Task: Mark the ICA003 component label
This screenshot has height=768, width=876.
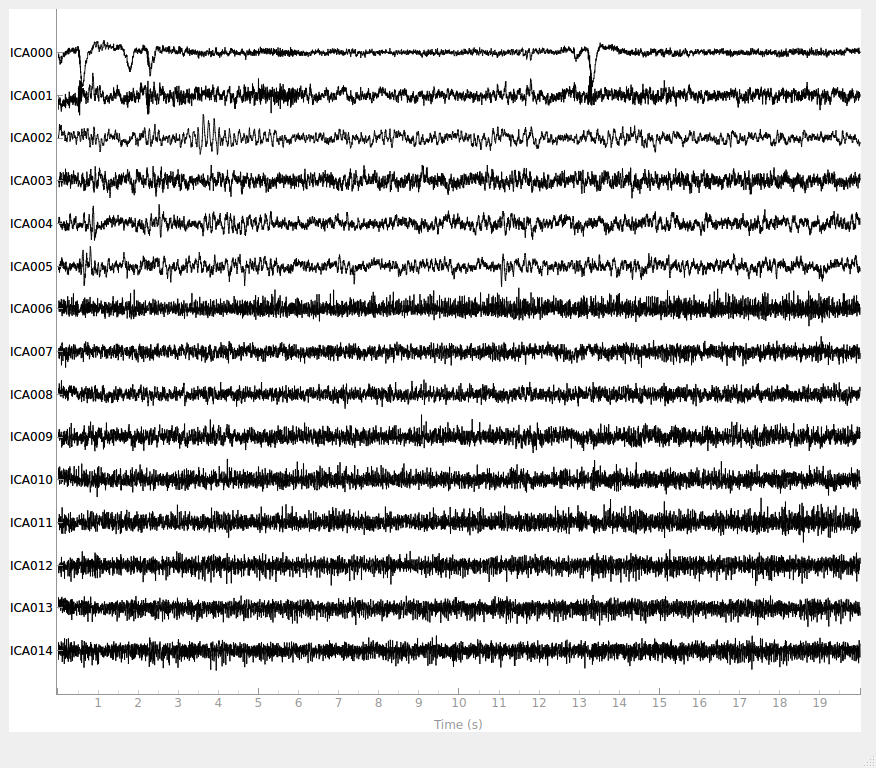Action: pos(31,181)
